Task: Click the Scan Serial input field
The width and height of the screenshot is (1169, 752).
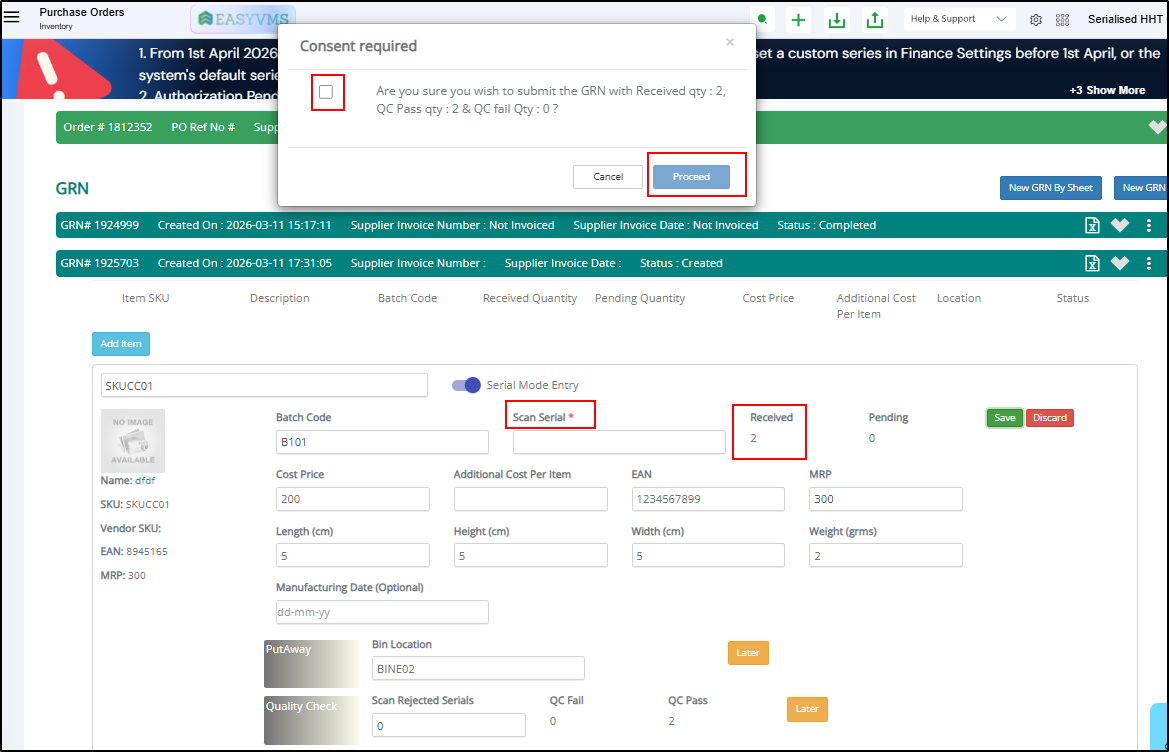Action: pyautogui.click(x=619, y=442)
